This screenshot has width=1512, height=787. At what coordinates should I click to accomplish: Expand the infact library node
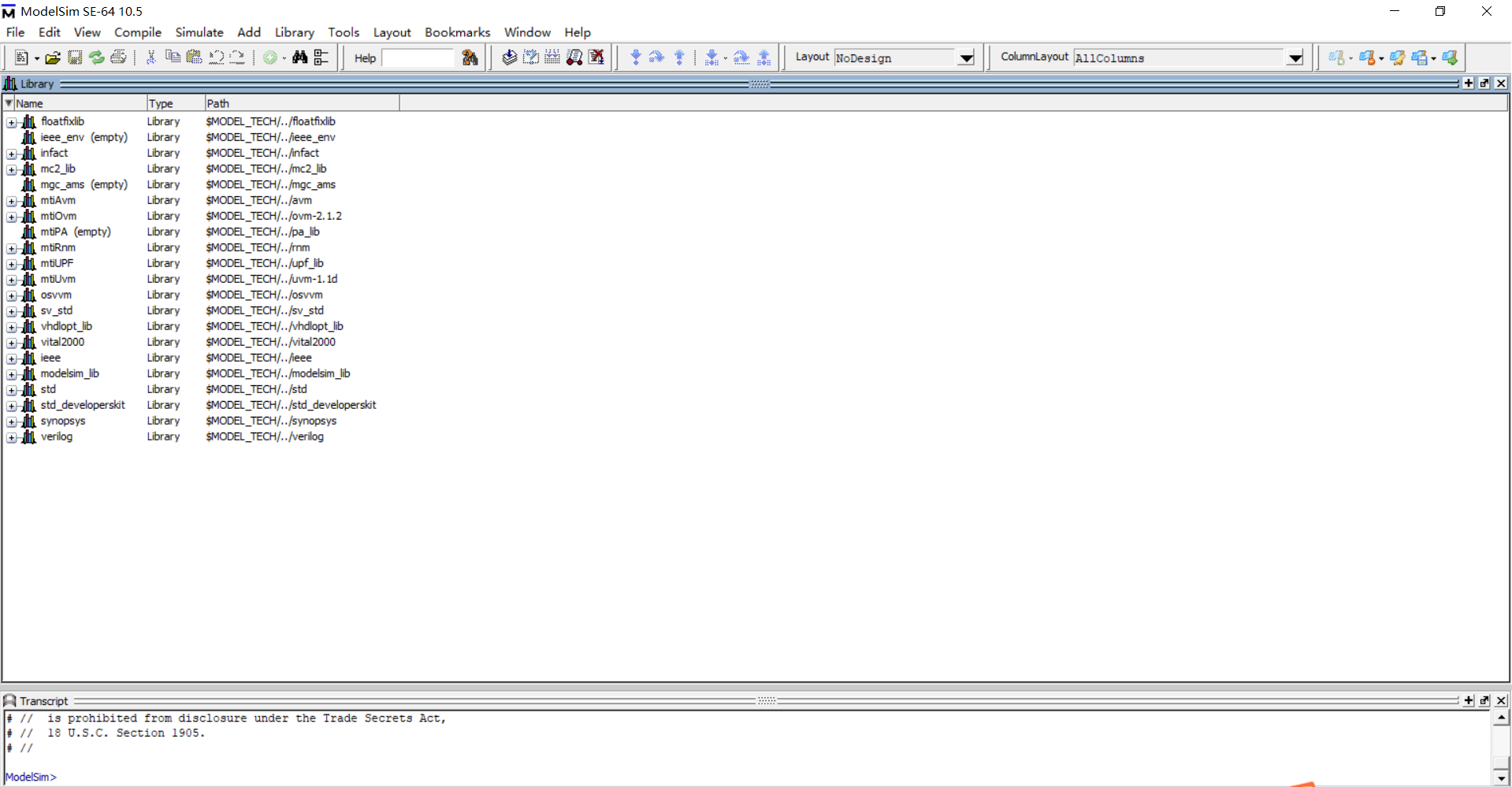click(12, 154)
